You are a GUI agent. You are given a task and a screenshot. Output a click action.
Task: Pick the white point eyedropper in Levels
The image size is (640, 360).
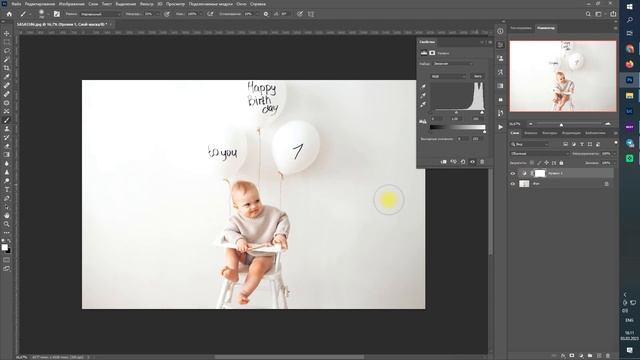point(423,104)
